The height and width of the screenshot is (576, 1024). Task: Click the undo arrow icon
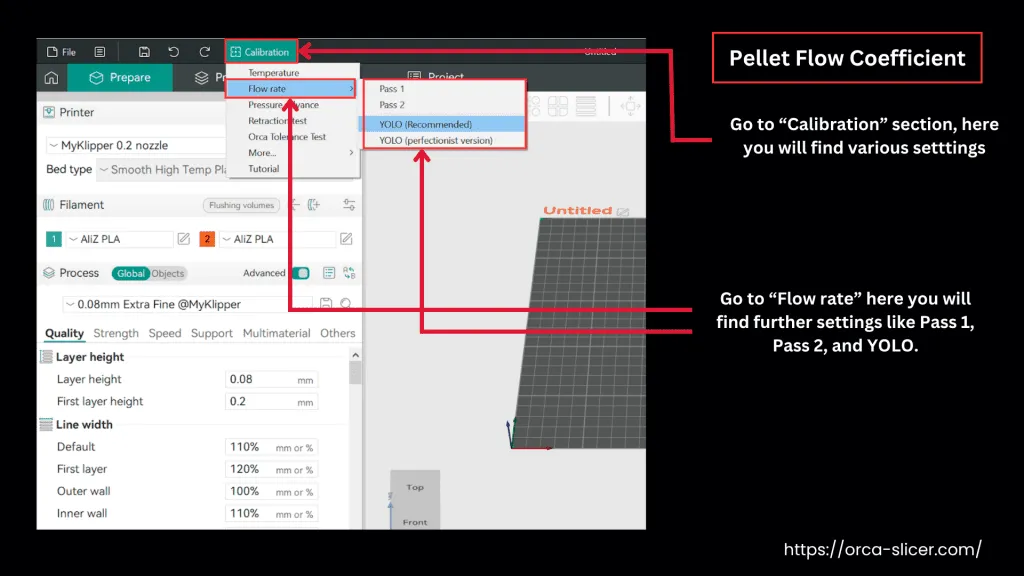[174, 52]
